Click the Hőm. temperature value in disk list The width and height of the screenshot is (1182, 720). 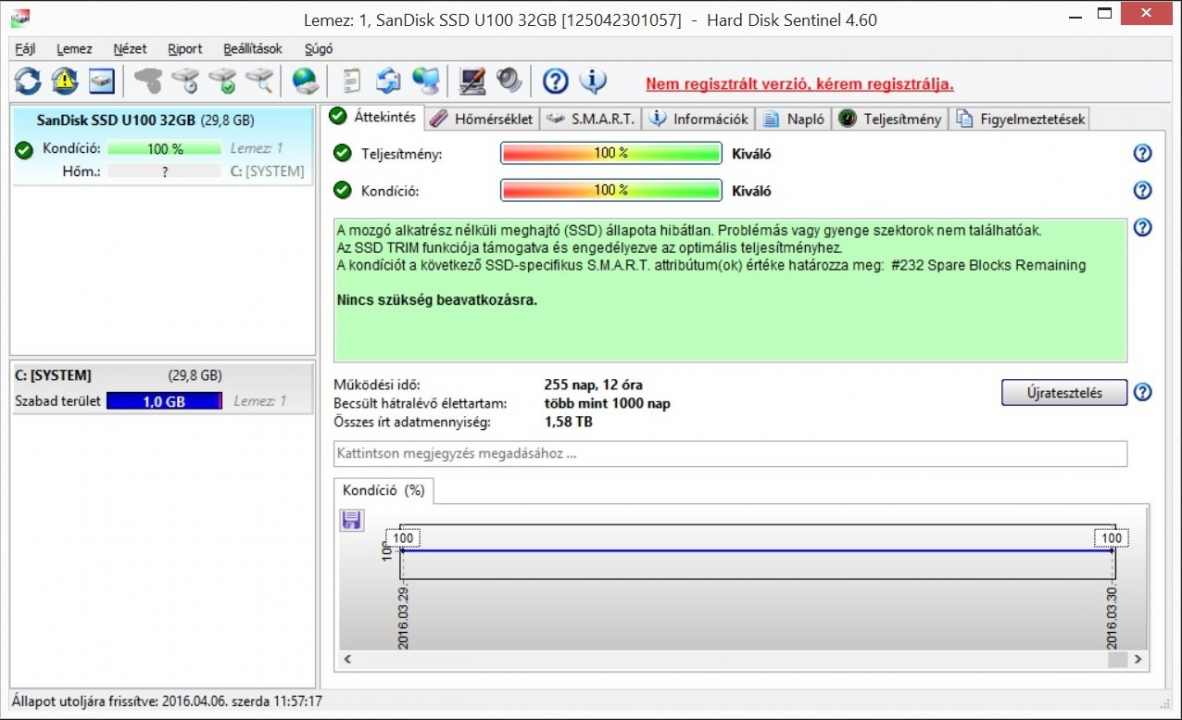[x=164, y=171]
